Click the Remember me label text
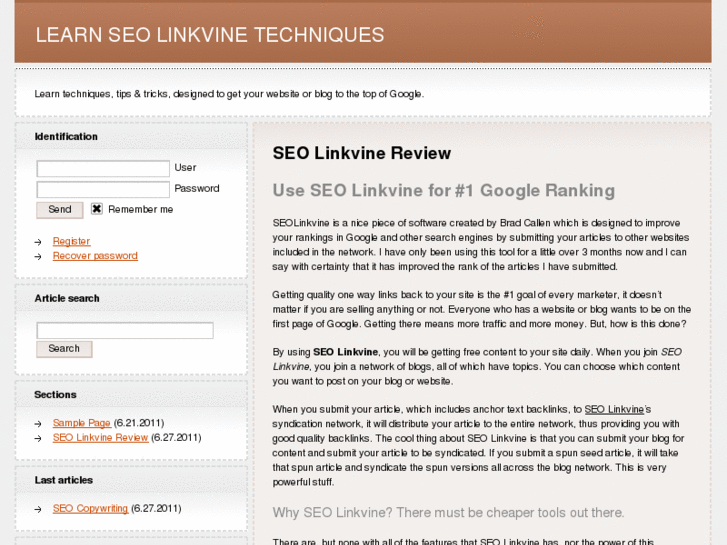The width and height of the screenshot is (727, 545). (x=140, y=210)
